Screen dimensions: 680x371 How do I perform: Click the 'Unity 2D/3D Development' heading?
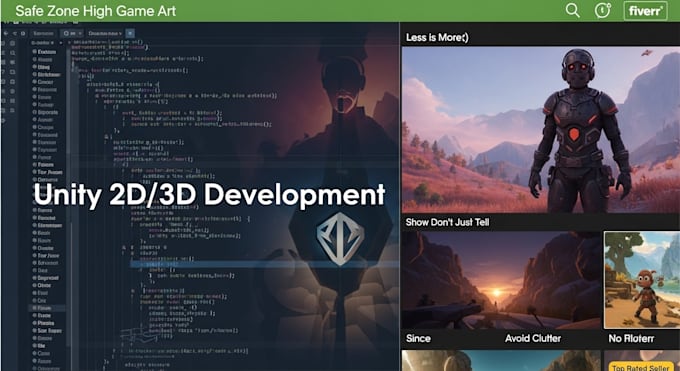[209, 195]
